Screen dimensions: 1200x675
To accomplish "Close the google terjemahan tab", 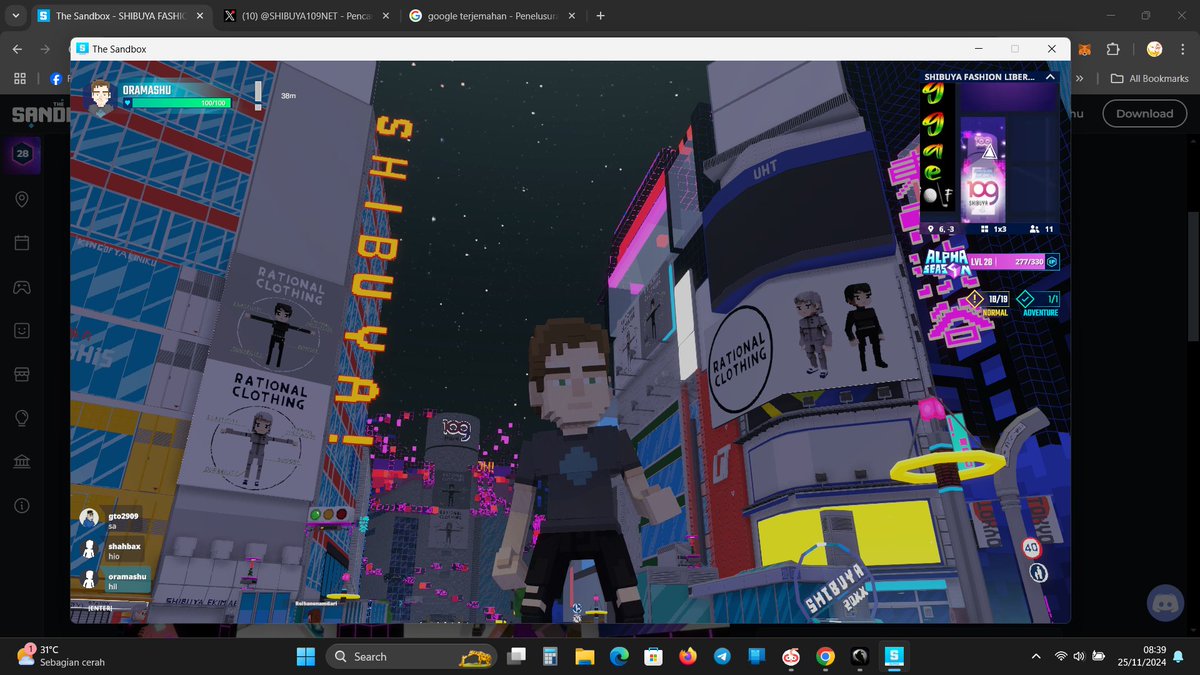I will pyautogui.click(x=572, y=16).
